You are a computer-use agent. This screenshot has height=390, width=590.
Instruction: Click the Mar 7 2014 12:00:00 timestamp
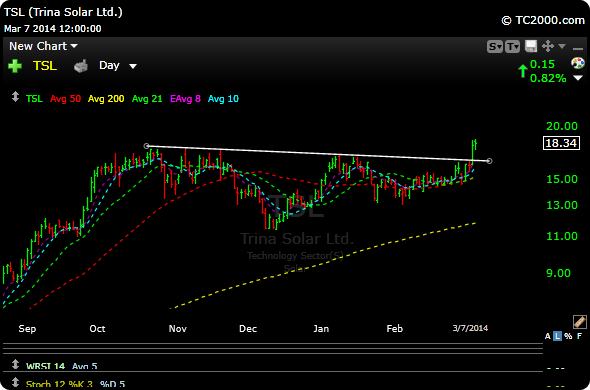[x=53, y=29]
